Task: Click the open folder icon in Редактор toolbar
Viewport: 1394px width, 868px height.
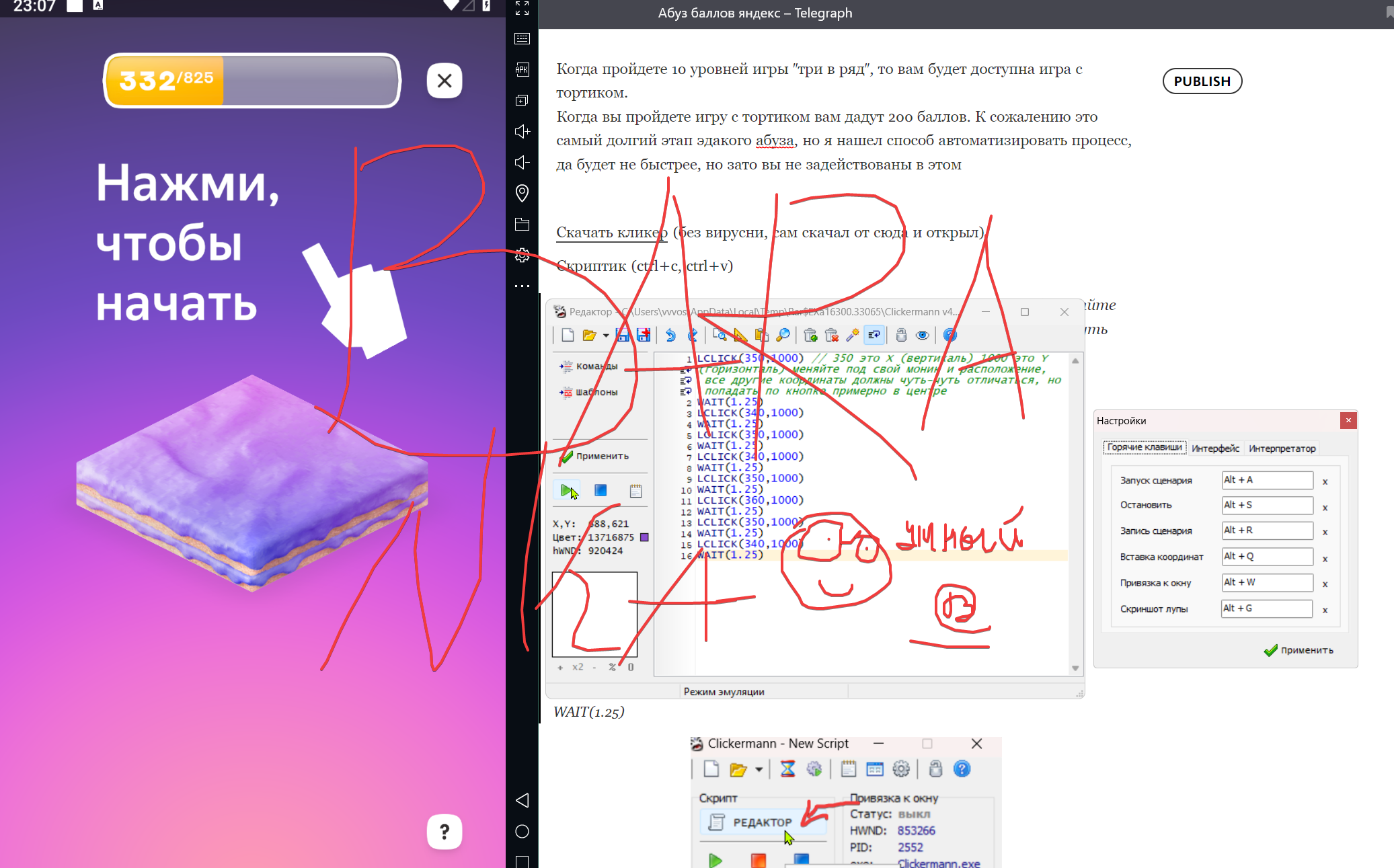Action: coord(589,335)
